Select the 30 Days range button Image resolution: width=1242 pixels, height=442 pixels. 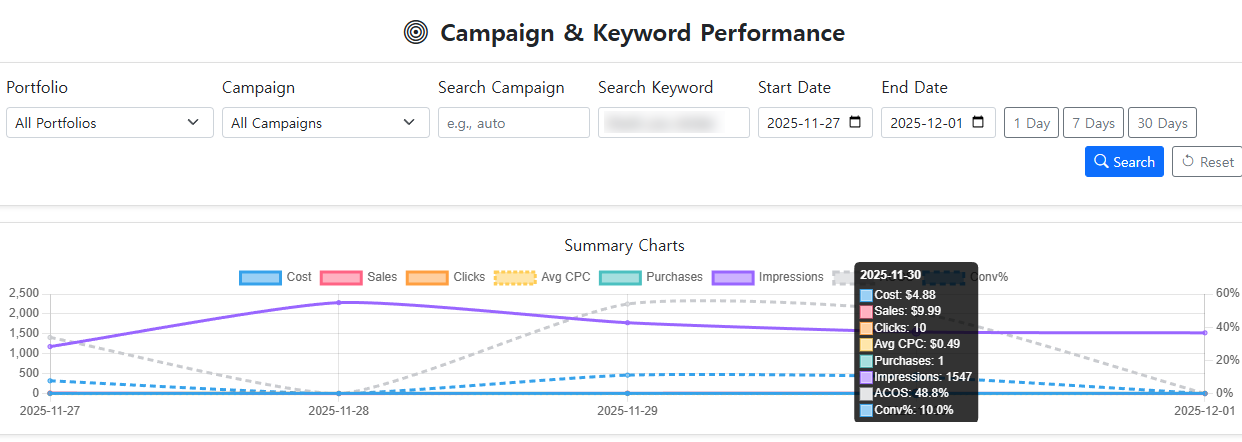(x=1162, y=123)
